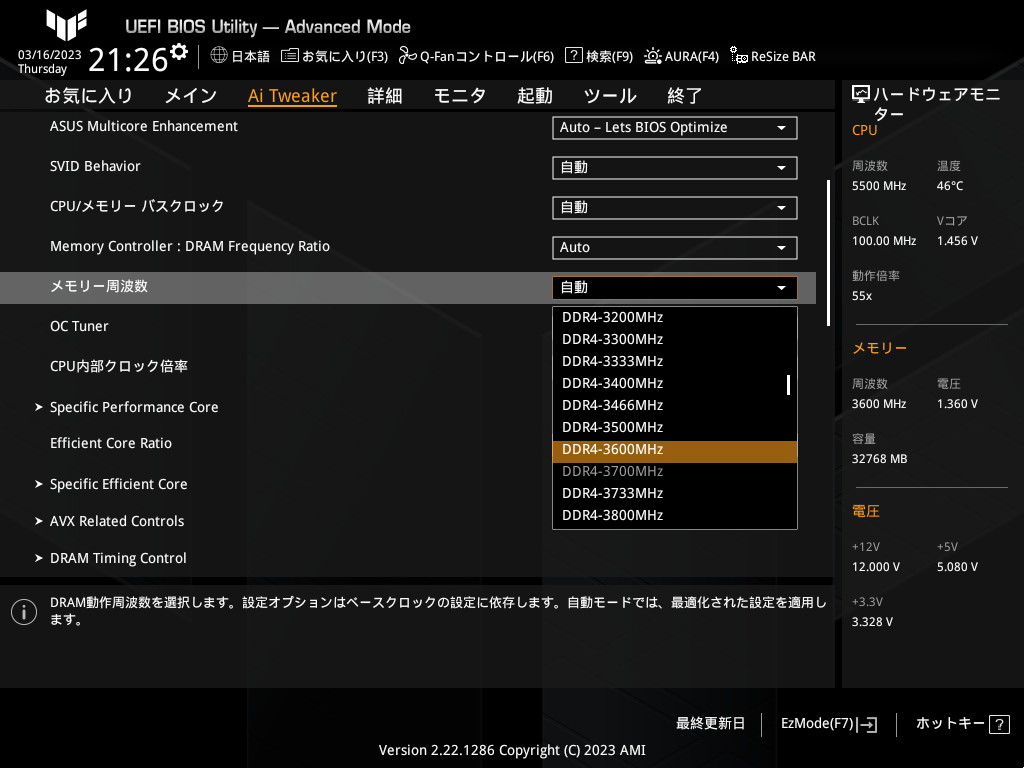Click Q-Fanコントロール(F6) label
The height and width of the screenshot is (768, 1024).
click(487, 56)
